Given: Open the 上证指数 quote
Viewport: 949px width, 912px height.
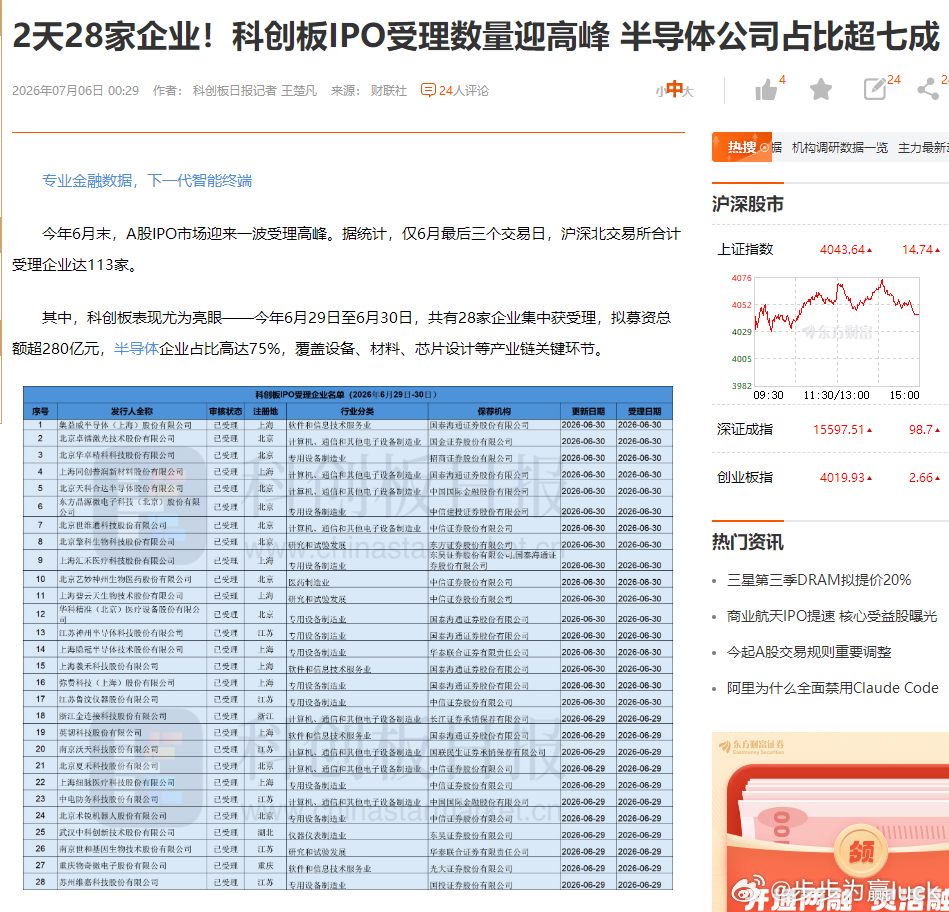Looking at the screenshot, I should [745, 249].
